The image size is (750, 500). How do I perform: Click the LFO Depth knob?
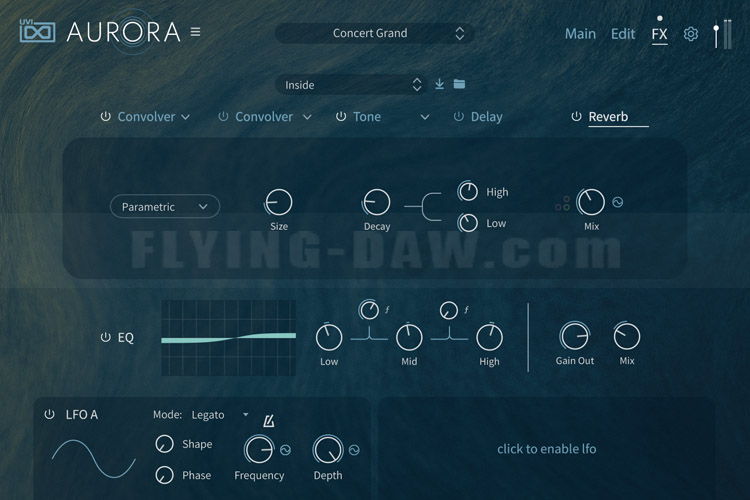click(x=328, y=450)
